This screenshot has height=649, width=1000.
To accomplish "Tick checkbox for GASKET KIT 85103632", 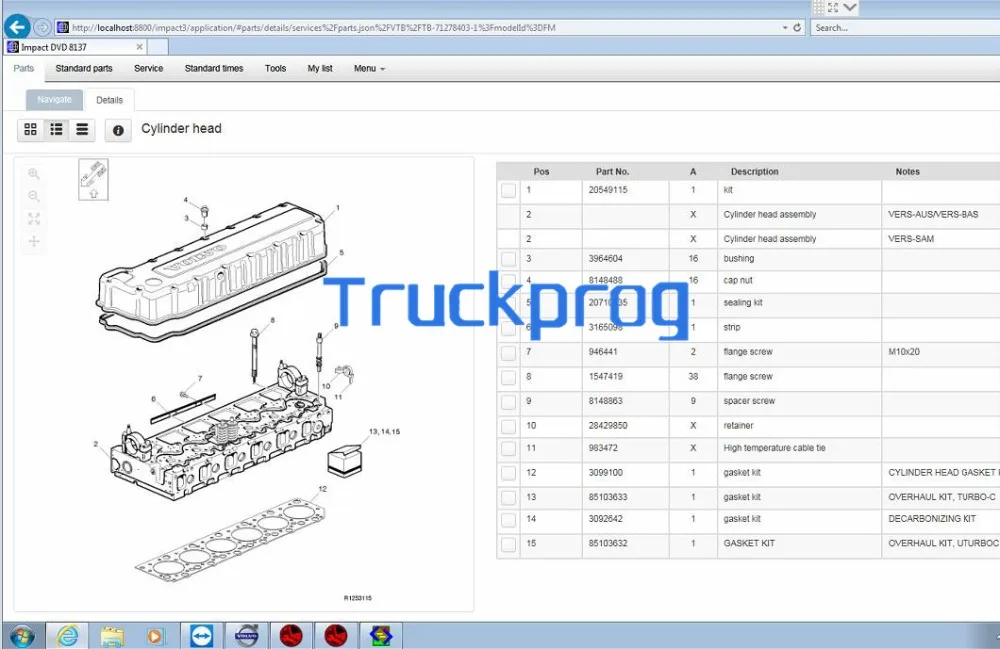I will coord(508,544).
